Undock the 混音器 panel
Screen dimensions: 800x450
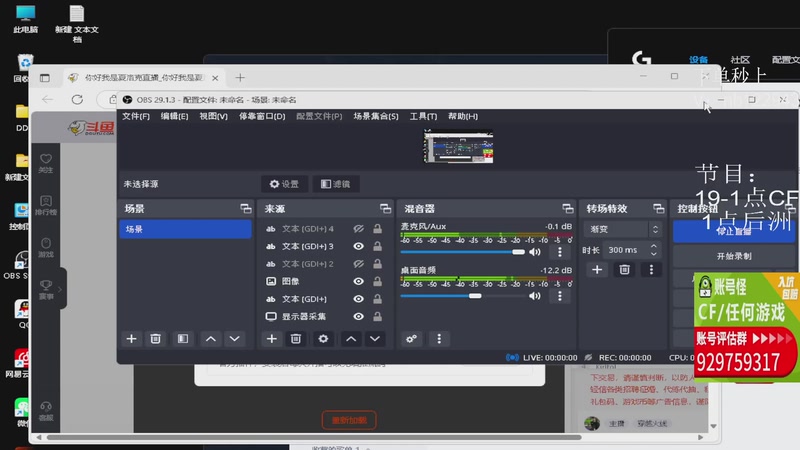tap(568, 208)
